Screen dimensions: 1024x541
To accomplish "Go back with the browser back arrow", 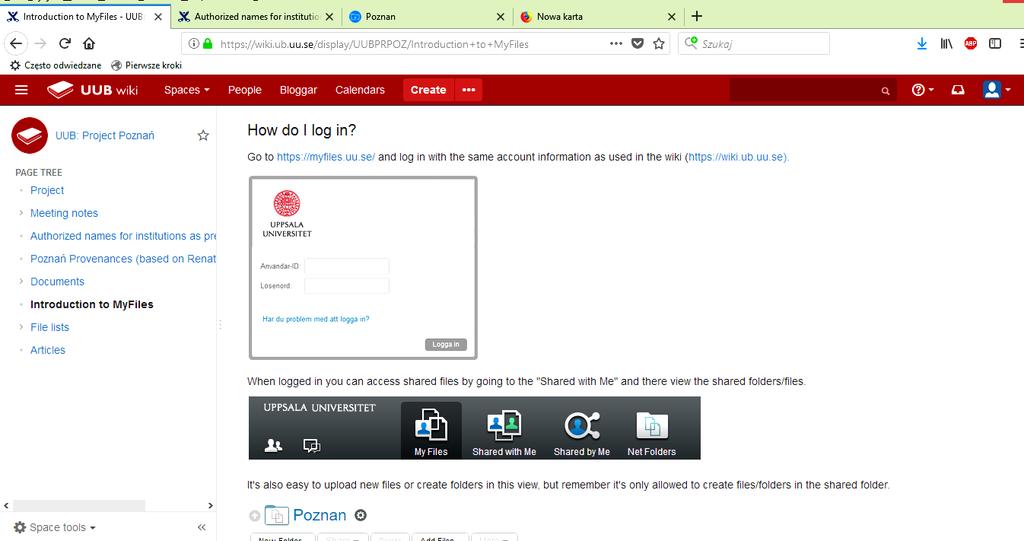I will coord(16,44).
